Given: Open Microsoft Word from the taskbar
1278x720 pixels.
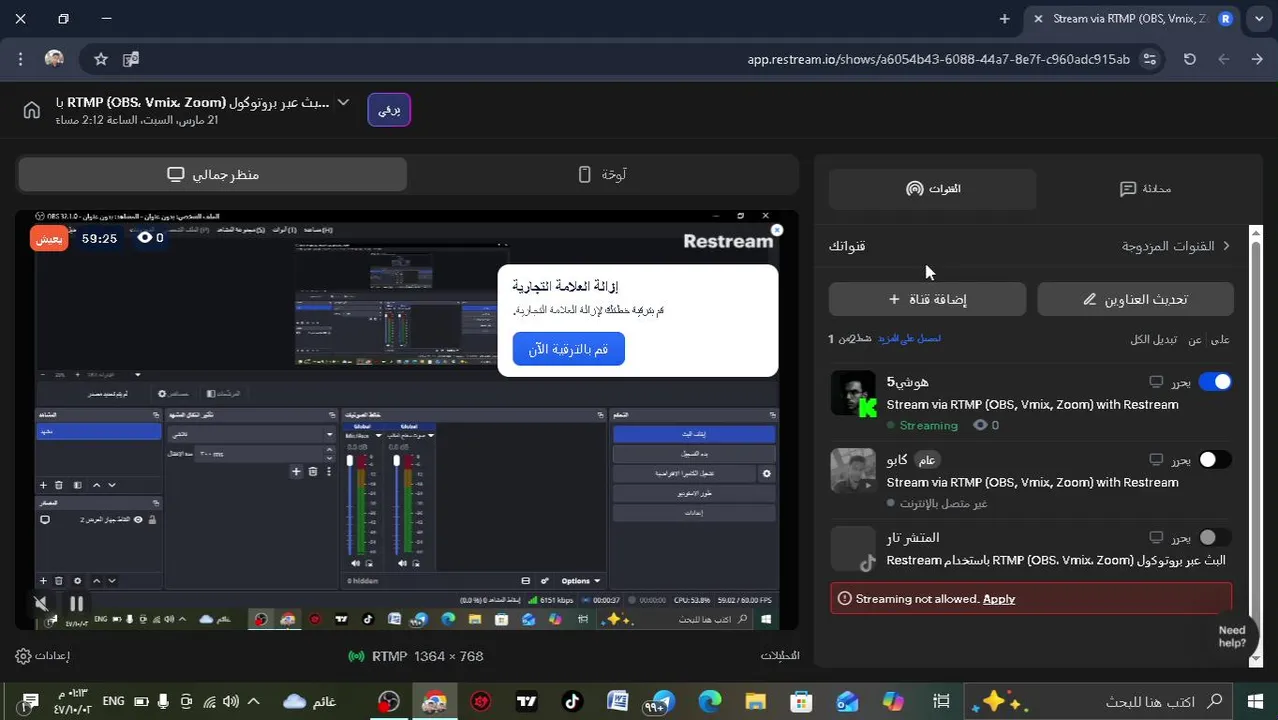Looking at the screenshot, I should pyautogui.click(x=617, y=702).
